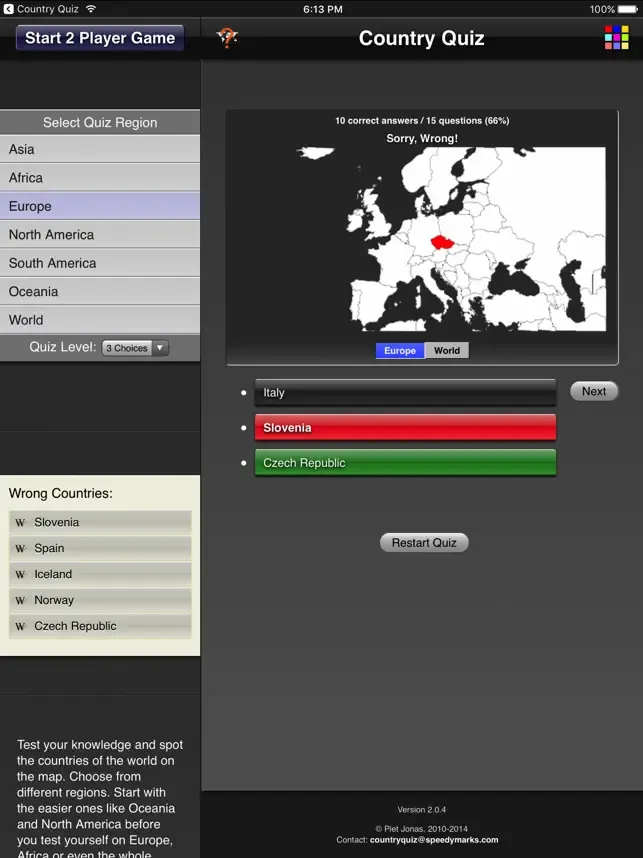Tap the question mark help icon
The width and height of the screenshot is (643, 858).
pos(227,38)
